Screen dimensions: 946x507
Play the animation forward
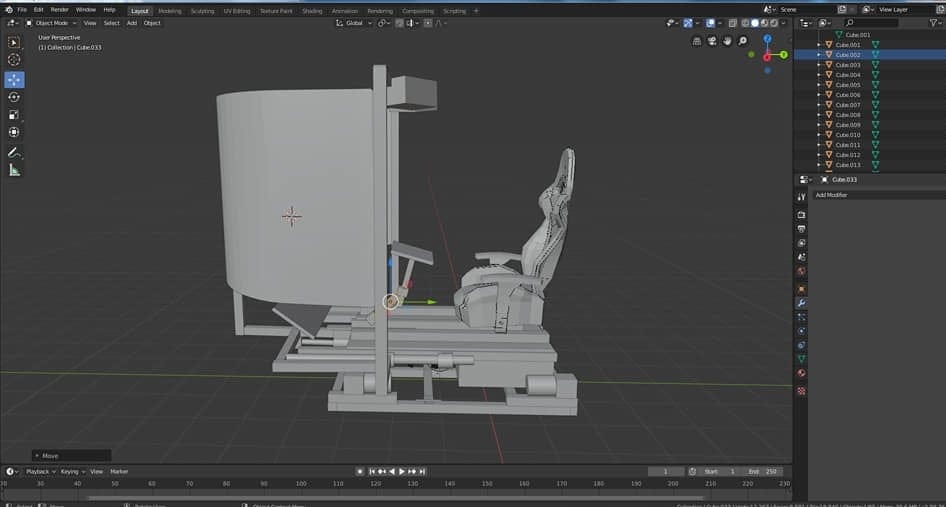click(402, 471)
